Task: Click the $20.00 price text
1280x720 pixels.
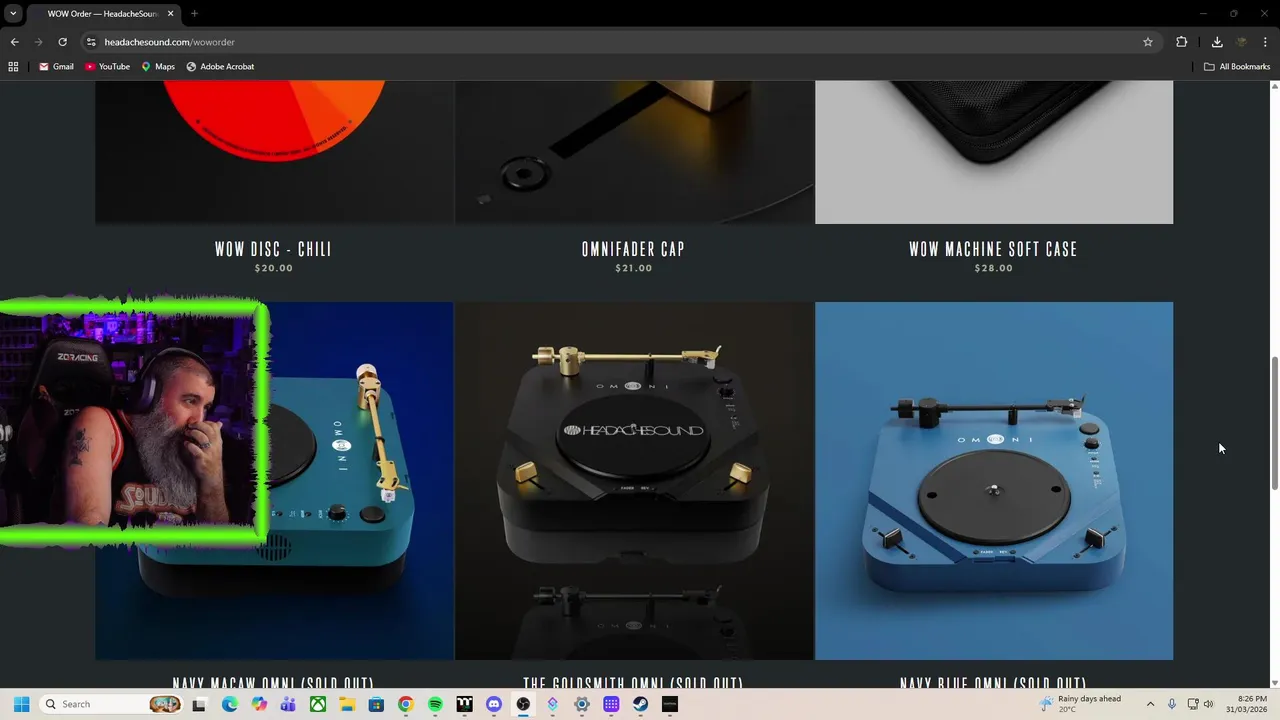Action: click(x=273, y=268)
